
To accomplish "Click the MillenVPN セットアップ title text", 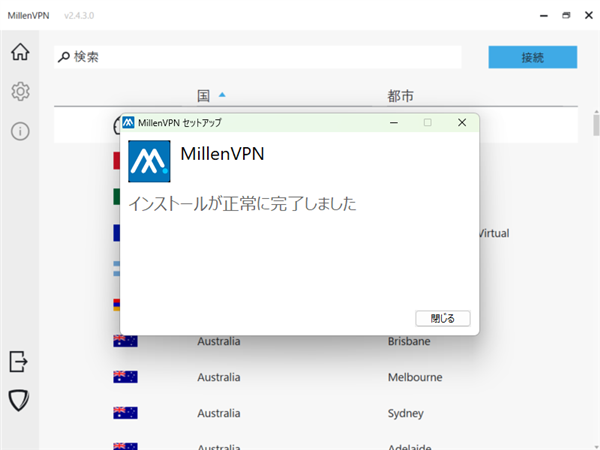I will tap(179, 123).
